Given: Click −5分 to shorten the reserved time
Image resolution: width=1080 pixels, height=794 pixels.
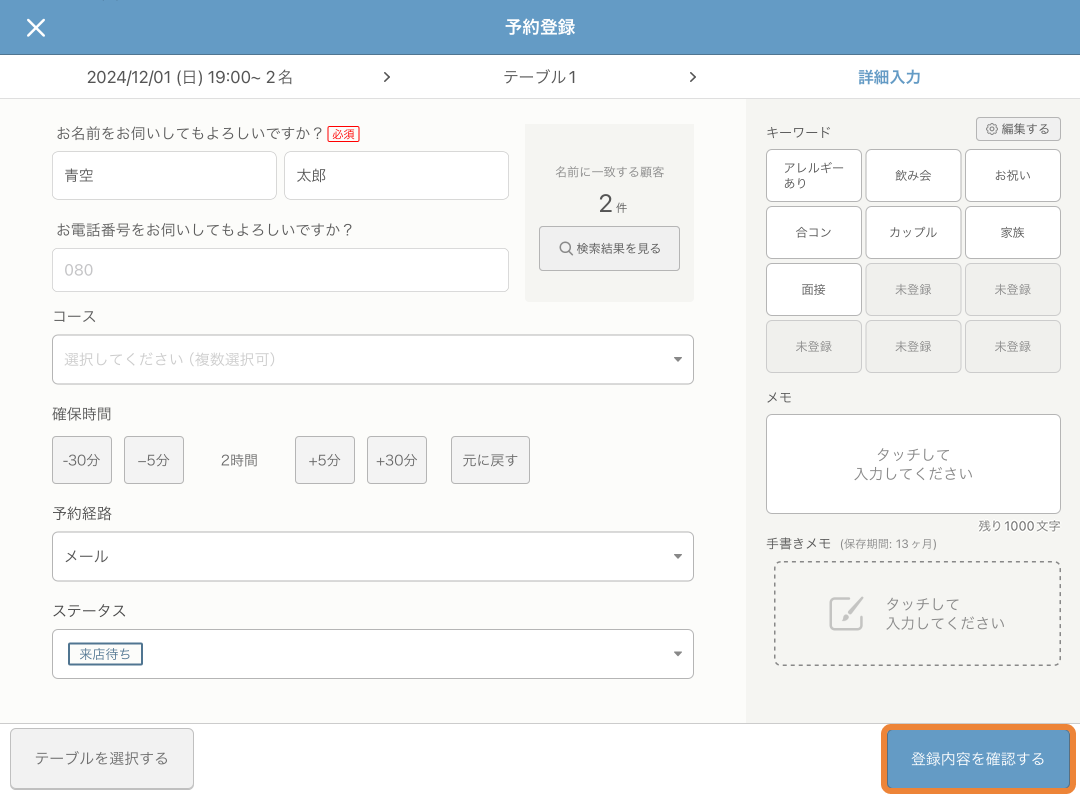Looking at the screenshot, I should point(153,459).
